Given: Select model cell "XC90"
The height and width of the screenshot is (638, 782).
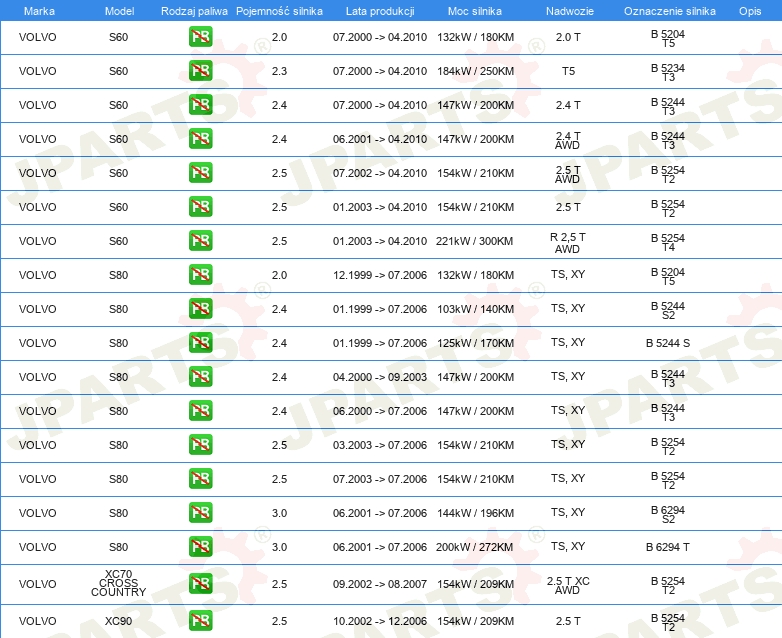Looking at the screenshot, I should click(x=119, y=621).
